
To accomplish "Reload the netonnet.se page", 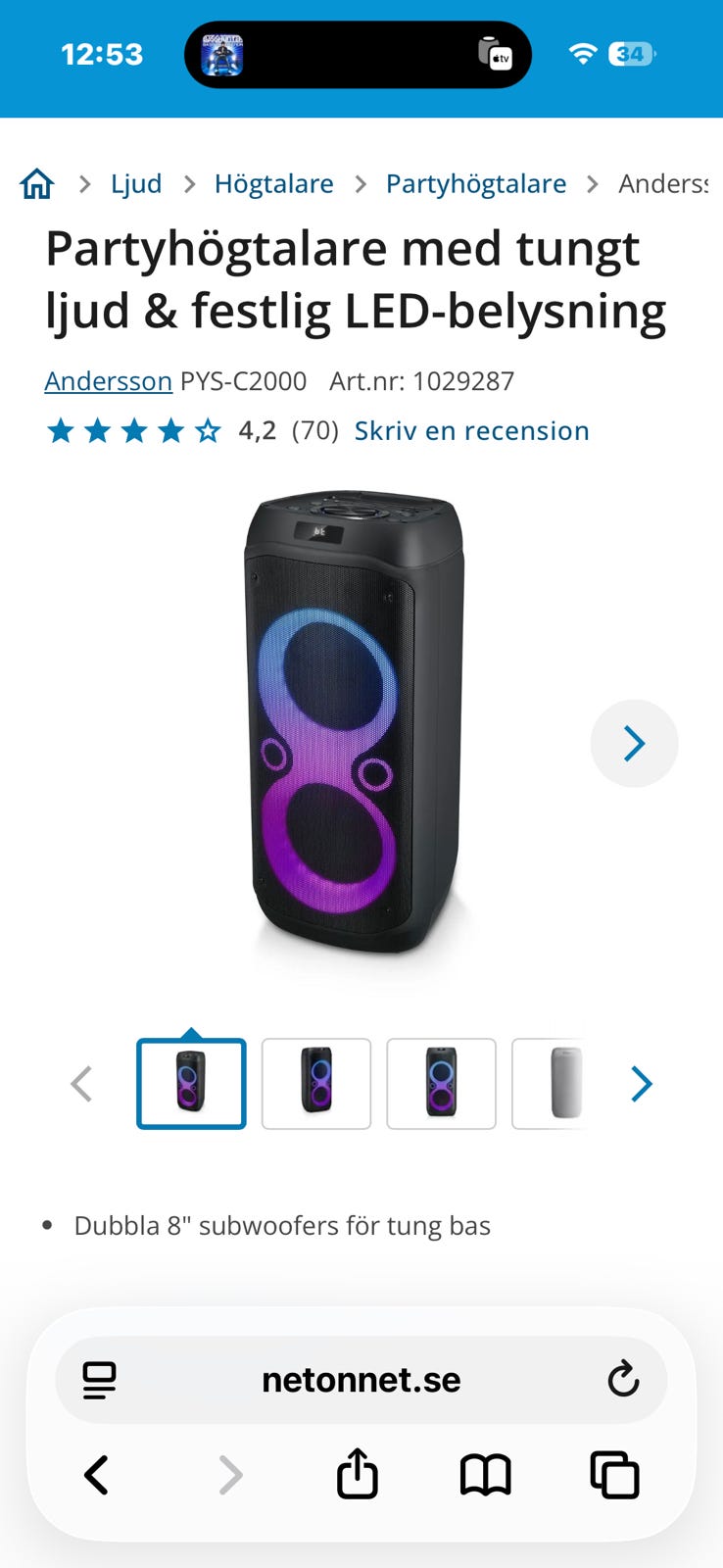I will coord(623,1380).
